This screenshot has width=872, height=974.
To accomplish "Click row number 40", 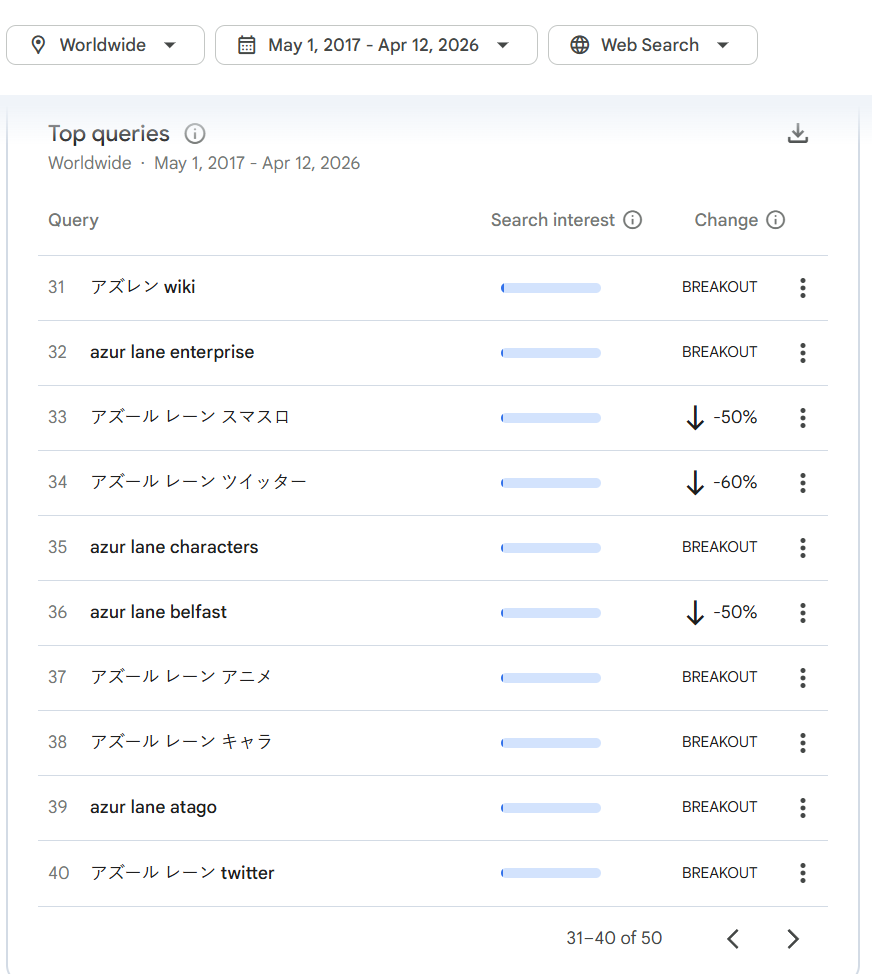I will [x=58, y=873].
